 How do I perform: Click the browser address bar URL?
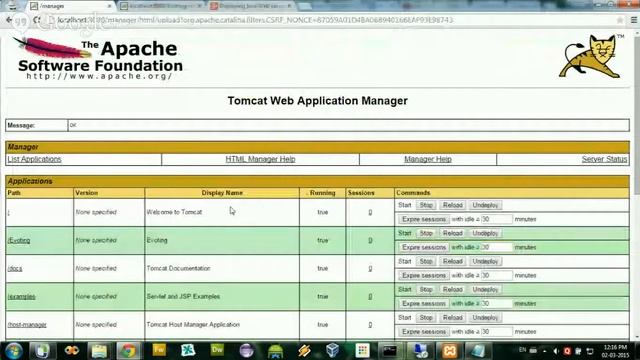(x=255, y=20)
